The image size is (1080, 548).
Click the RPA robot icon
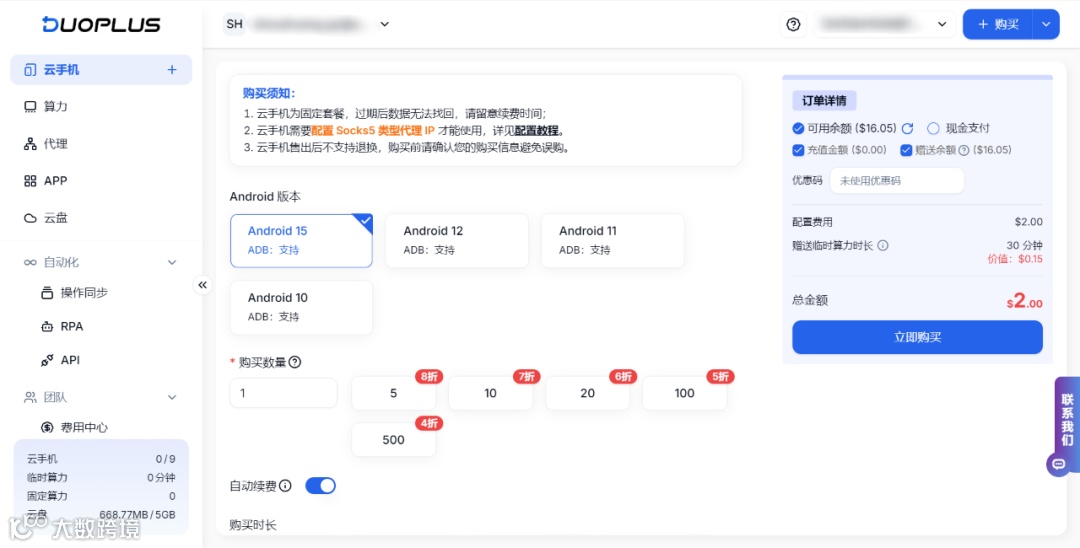pyautogui.click(x=47, y=326)
